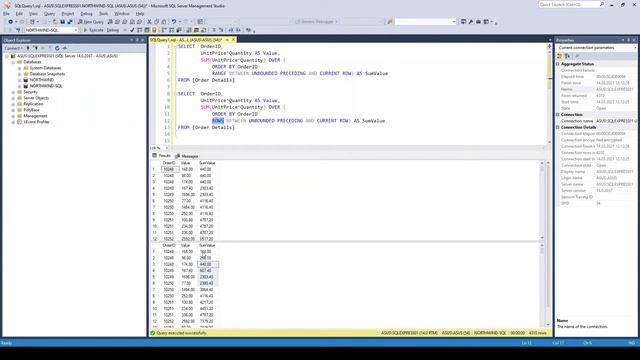Switch to the Messages tab
Screen dimensions: 640x360
(187, 156)
